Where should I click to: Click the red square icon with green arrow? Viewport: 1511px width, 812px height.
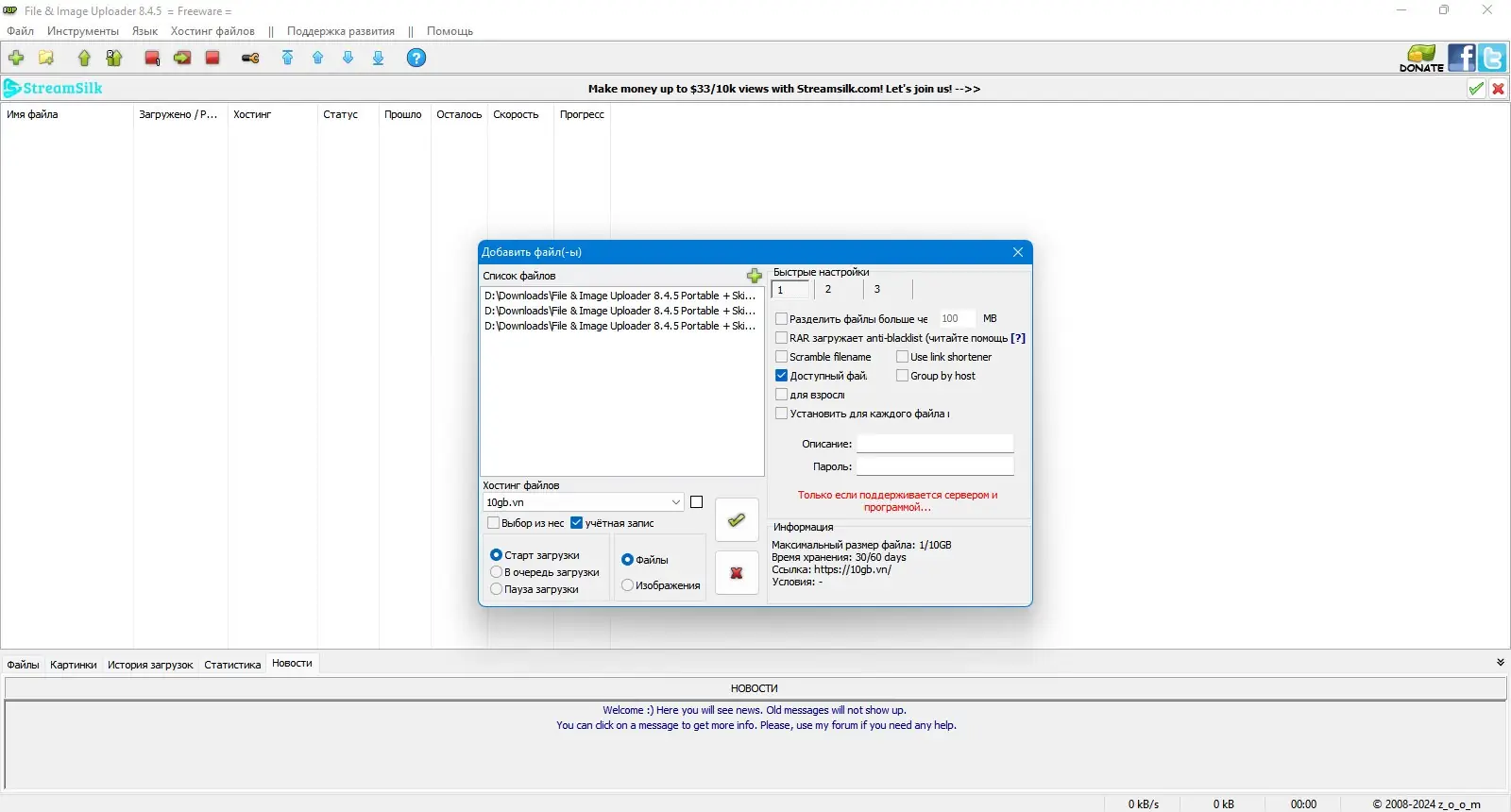[x=182, y=58]
